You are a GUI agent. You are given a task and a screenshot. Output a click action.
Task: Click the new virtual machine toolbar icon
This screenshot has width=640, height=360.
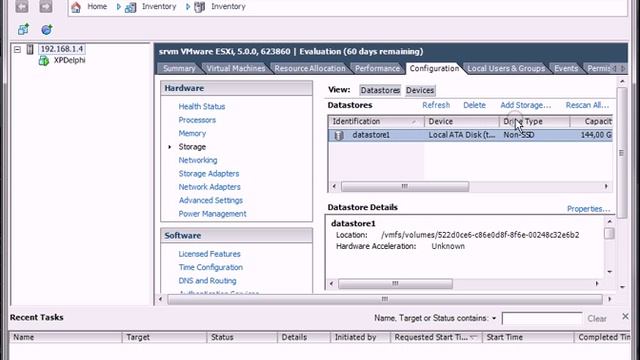(23, 29)
